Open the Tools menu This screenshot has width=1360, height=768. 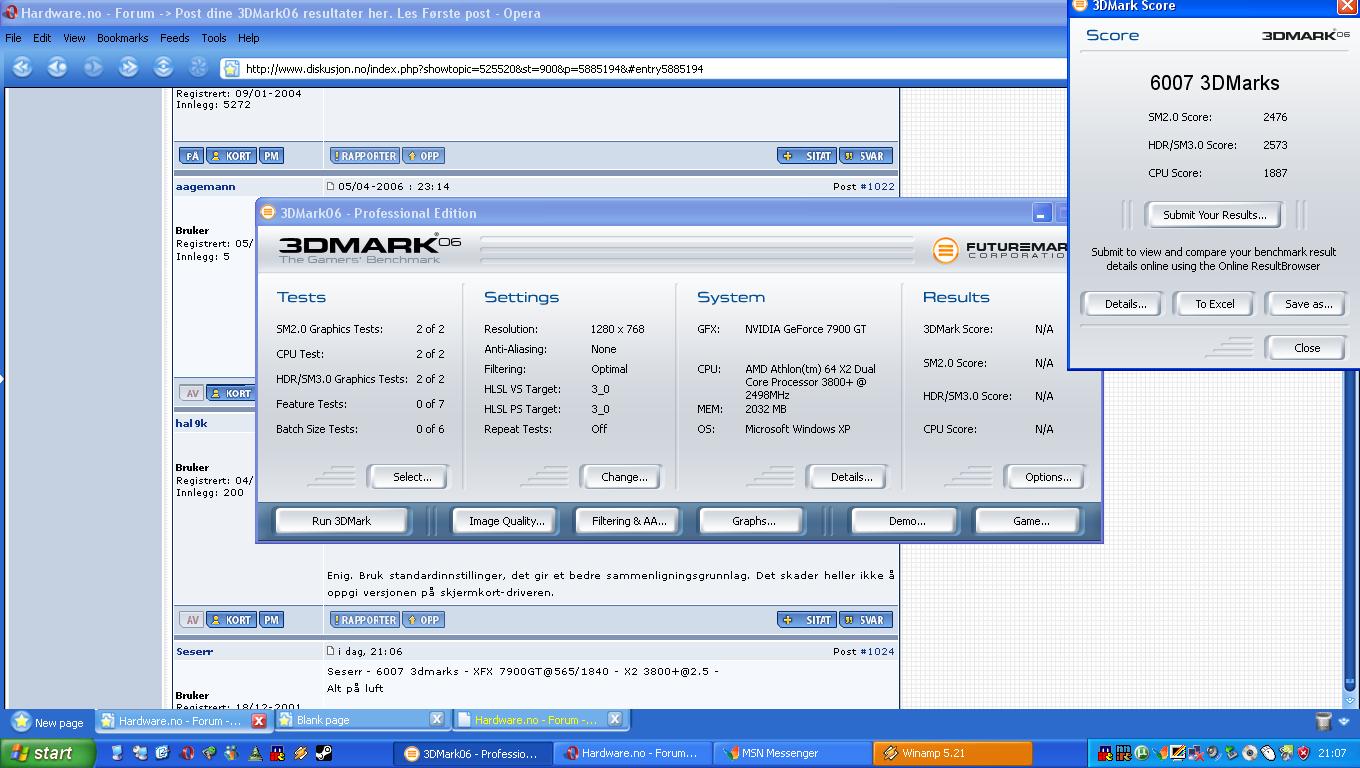[x=214, y=38]
